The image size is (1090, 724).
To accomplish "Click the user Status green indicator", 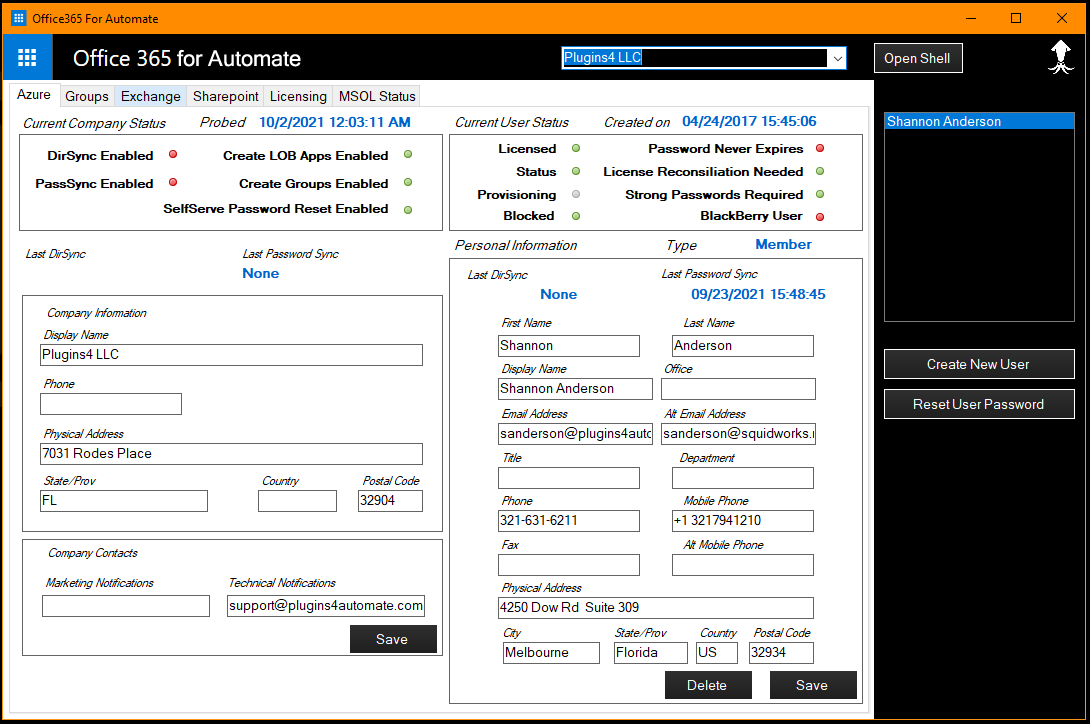I will (576, 171).
